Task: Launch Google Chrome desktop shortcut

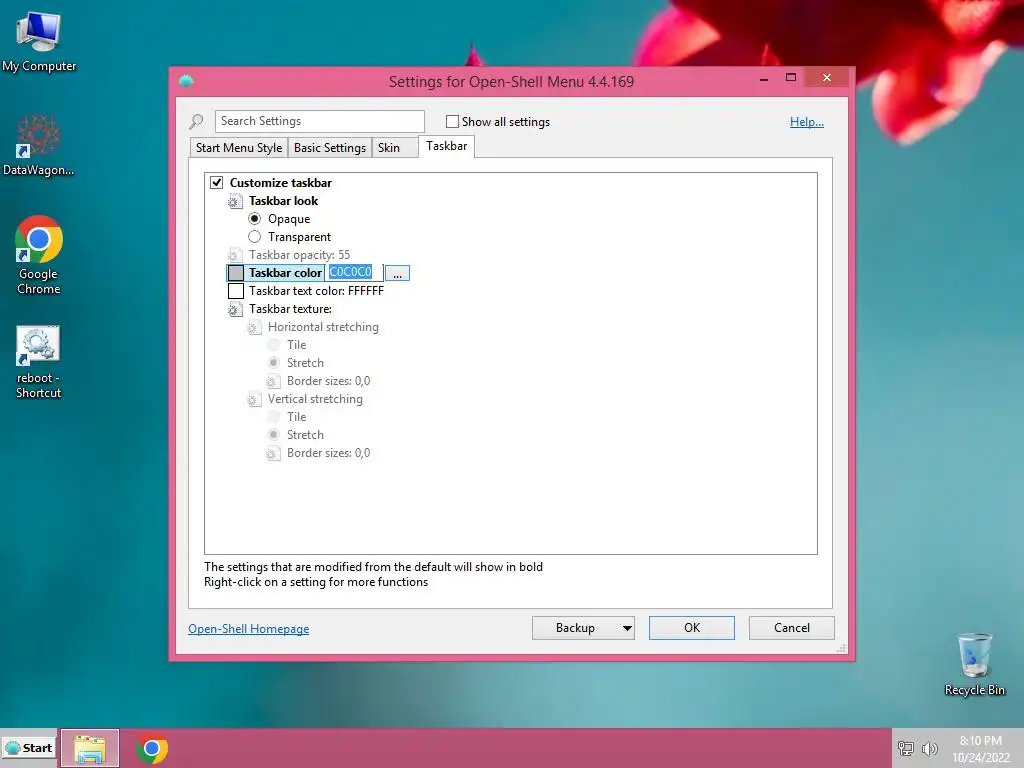Action: coord(39,255)
